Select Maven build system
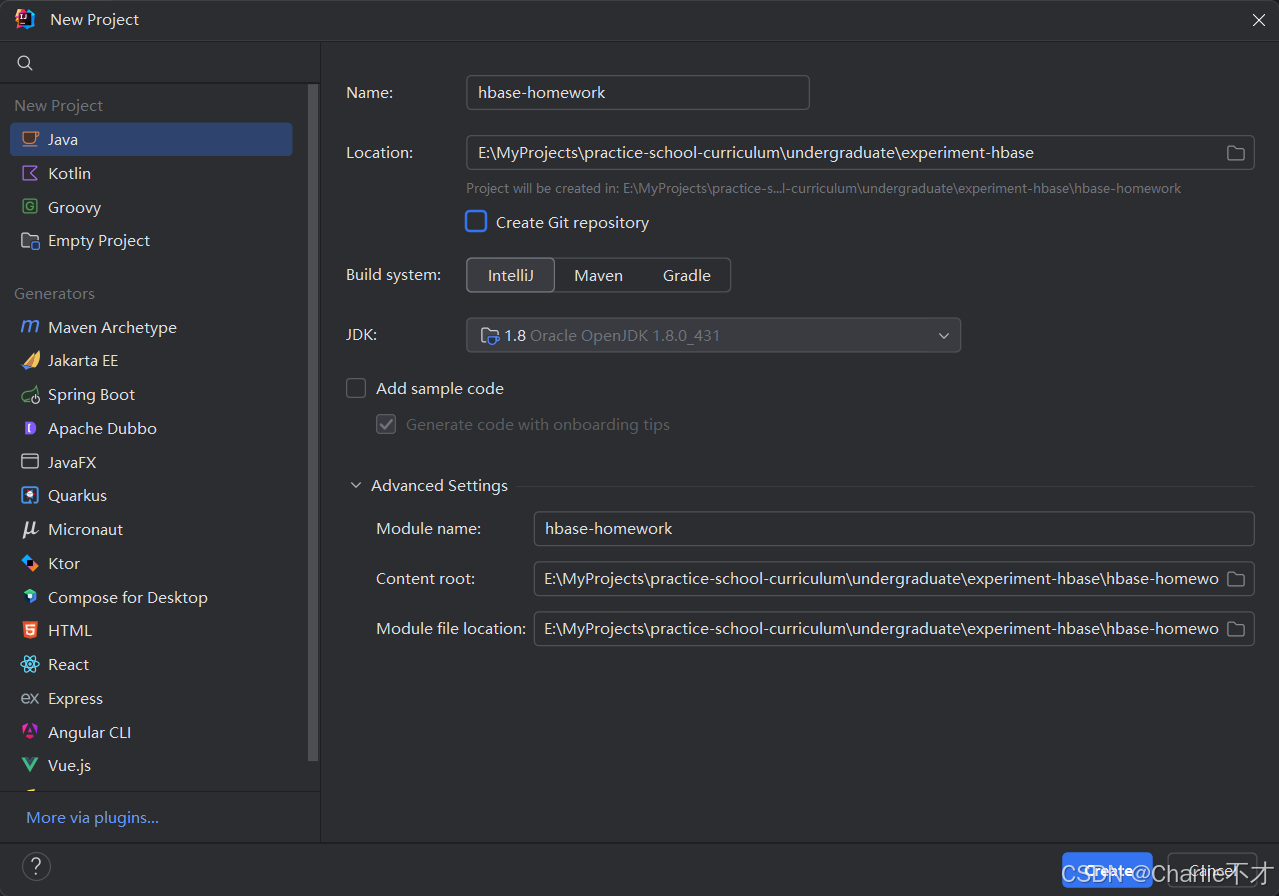The height and width of the screenshot is (896, 1279). (x=598, y=276)
